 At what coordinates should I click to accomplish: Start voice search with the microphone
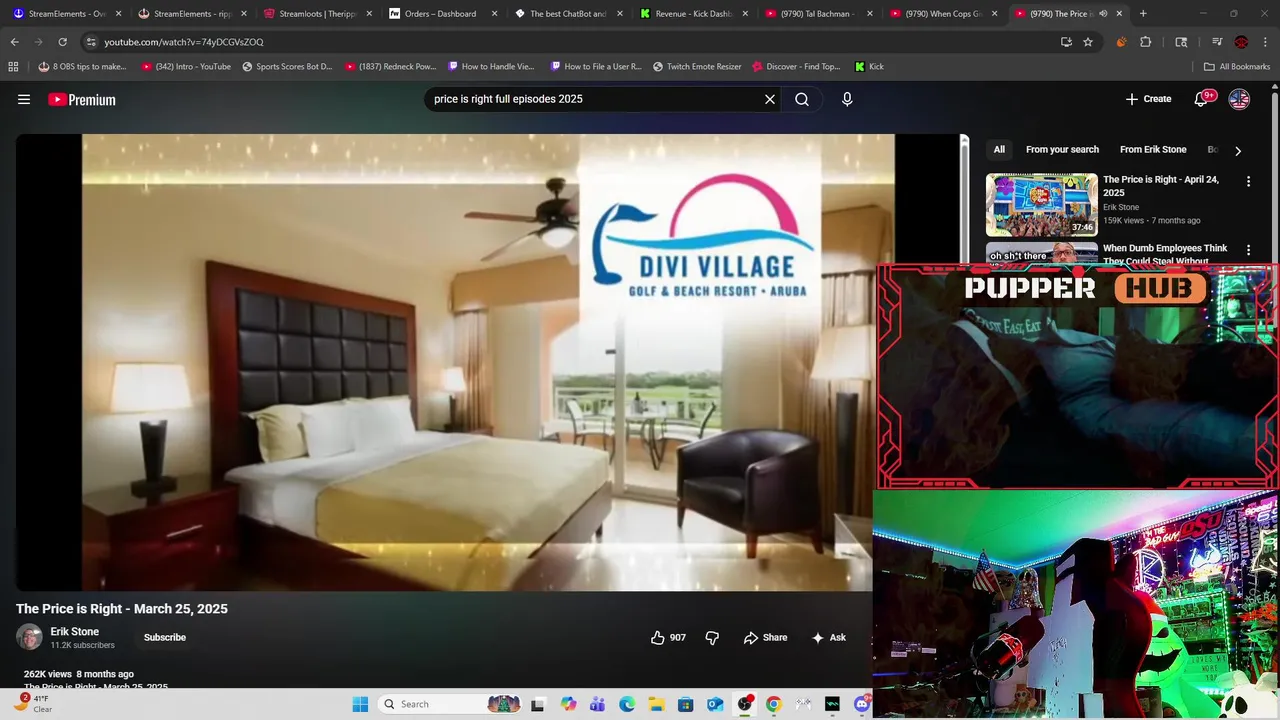[x=847, y=99]
